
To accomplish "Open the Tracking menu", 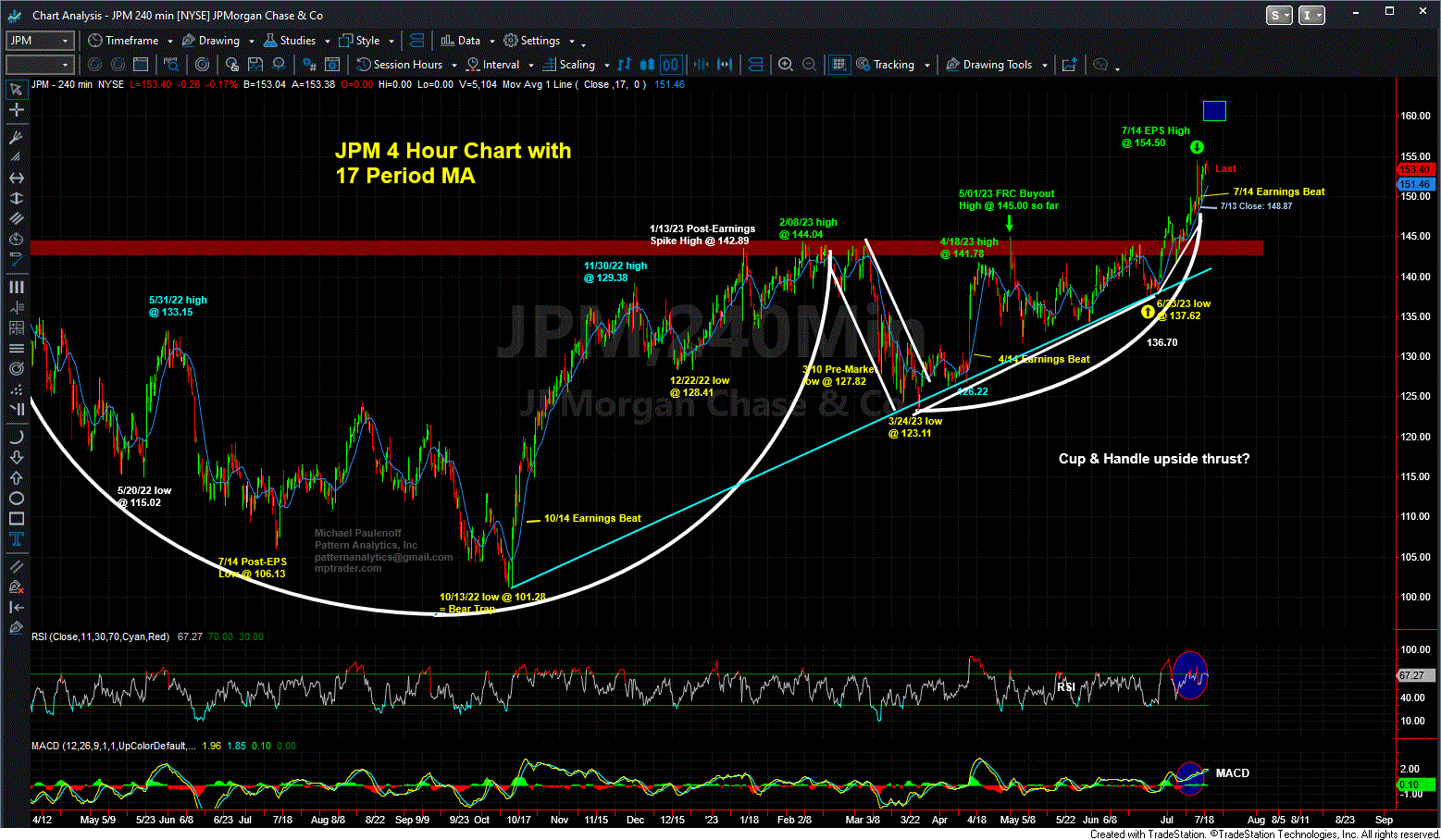I will click(x=885, y=65).
